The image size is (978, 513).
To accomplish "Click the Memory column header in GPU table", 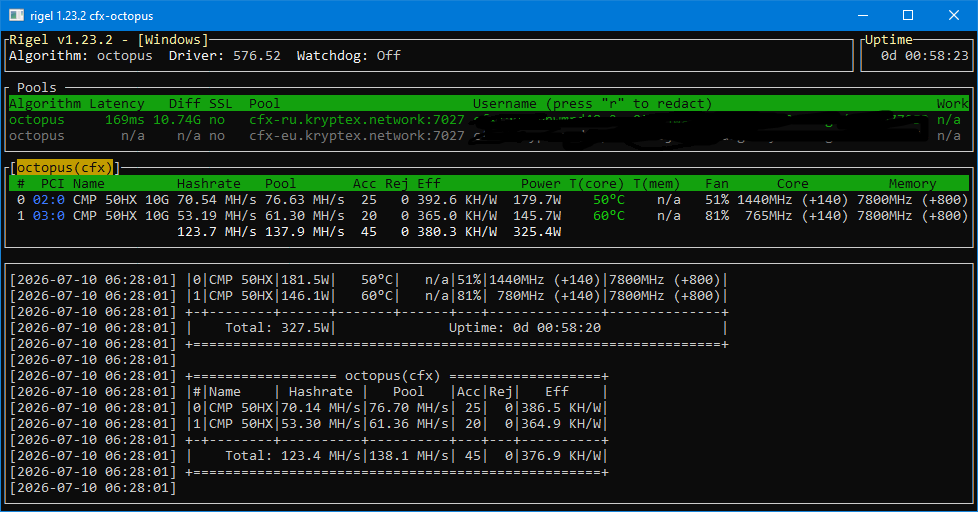I will [912, 183].
